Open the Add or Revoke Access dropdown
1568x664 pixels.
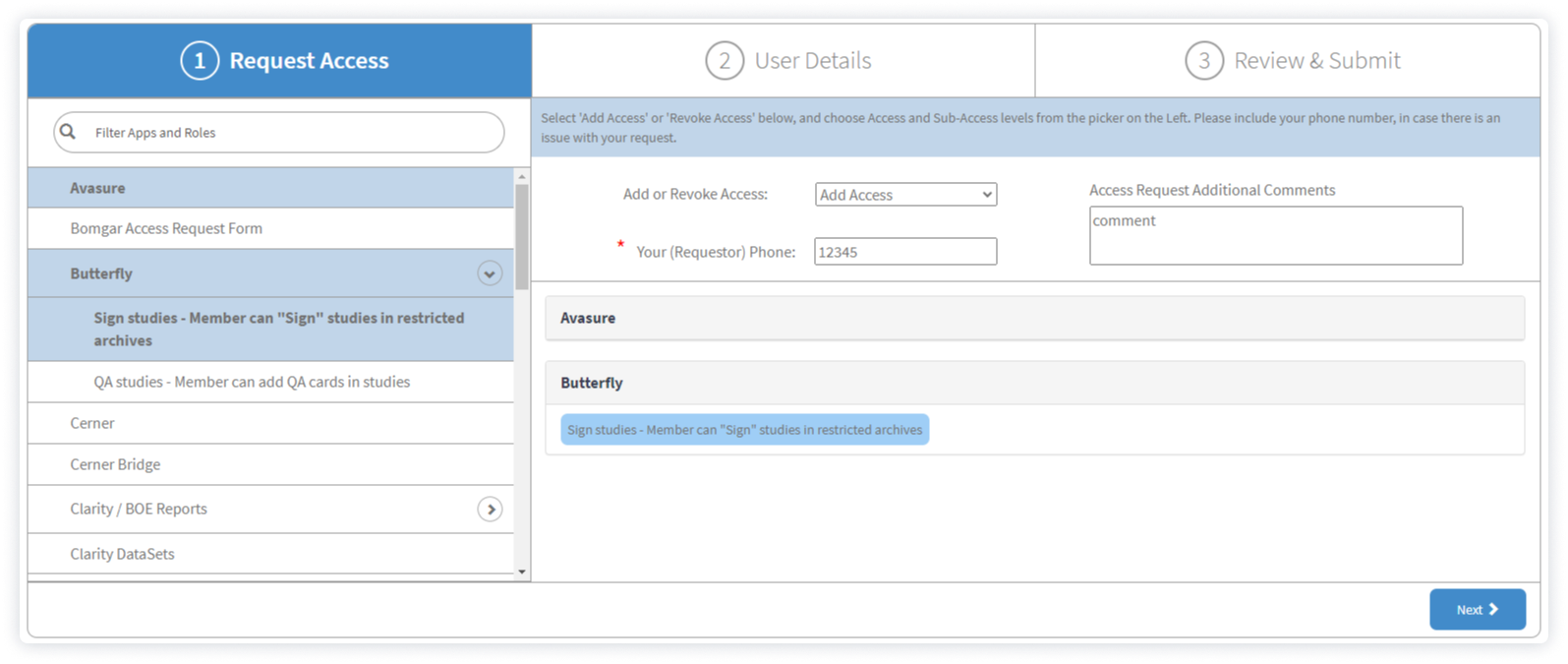(x=905, y=195)
